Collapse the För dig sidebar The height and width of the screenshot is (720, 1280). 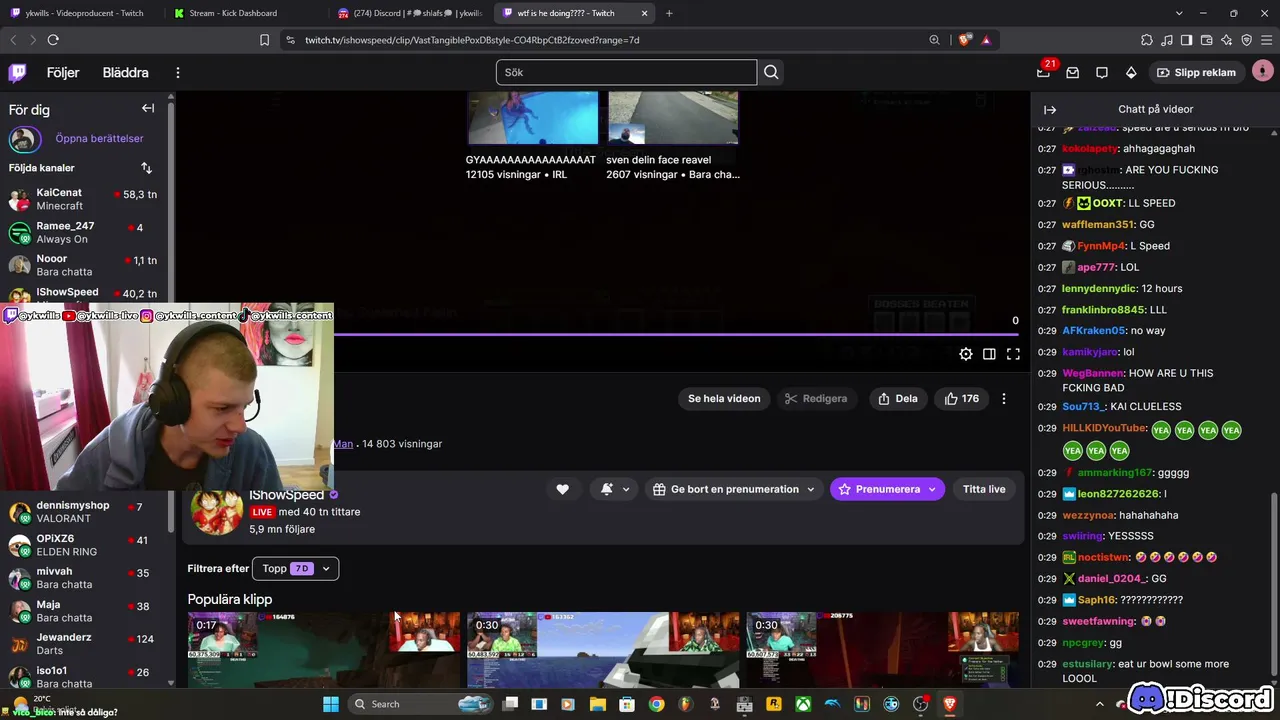(148, 108)
